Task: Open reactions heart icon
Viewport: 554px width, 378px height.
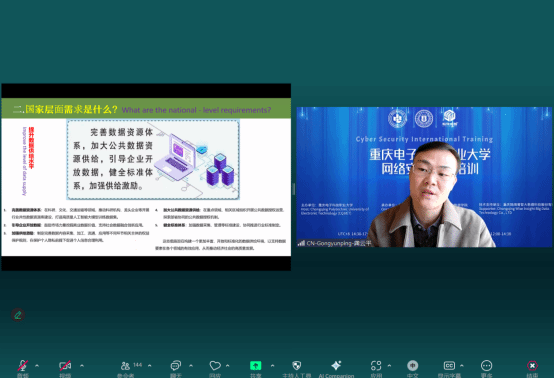Action: (x=215, y=368)
